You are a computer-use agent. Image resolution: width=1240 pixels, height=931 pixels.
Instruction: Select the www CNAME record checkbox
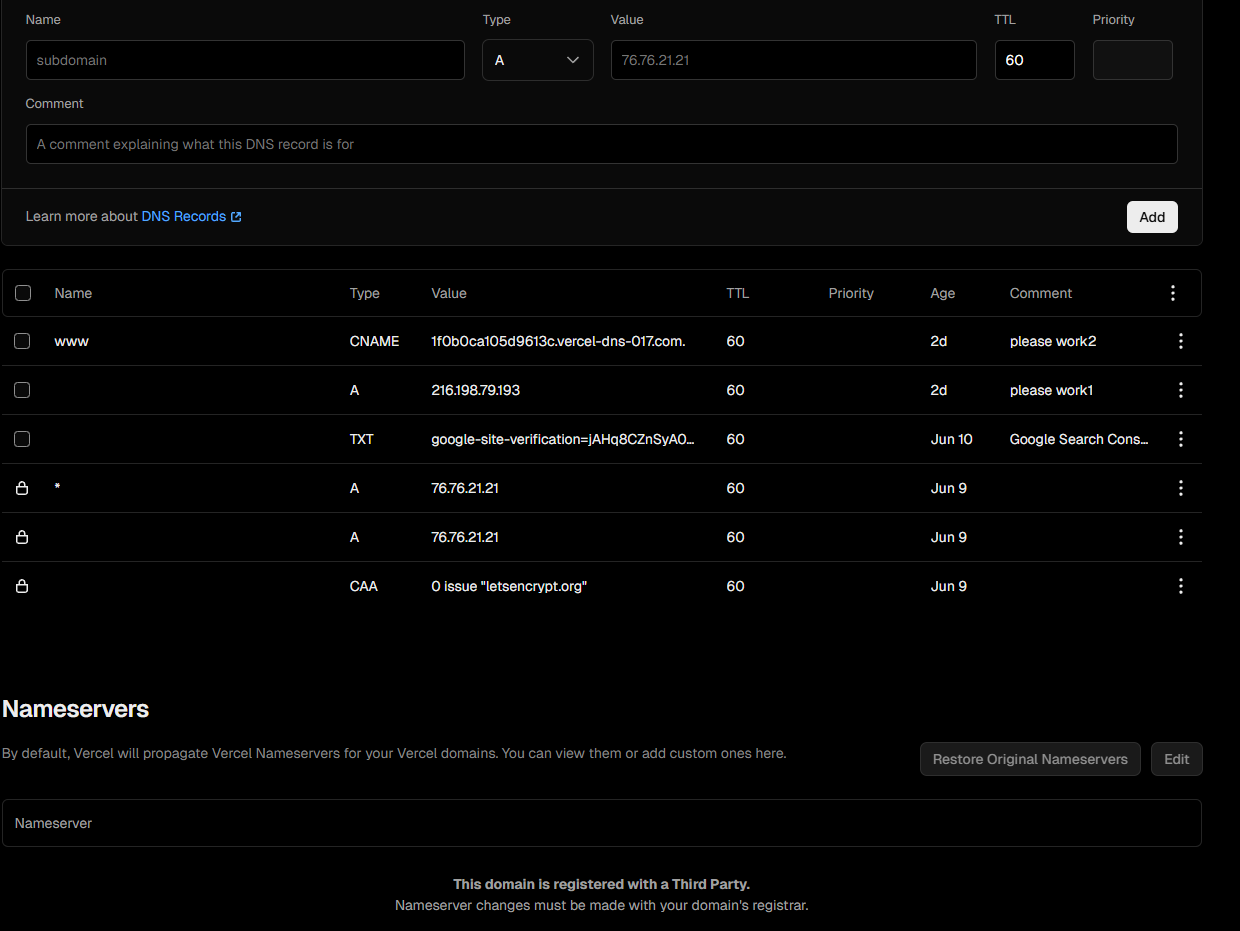click(22, 341)
